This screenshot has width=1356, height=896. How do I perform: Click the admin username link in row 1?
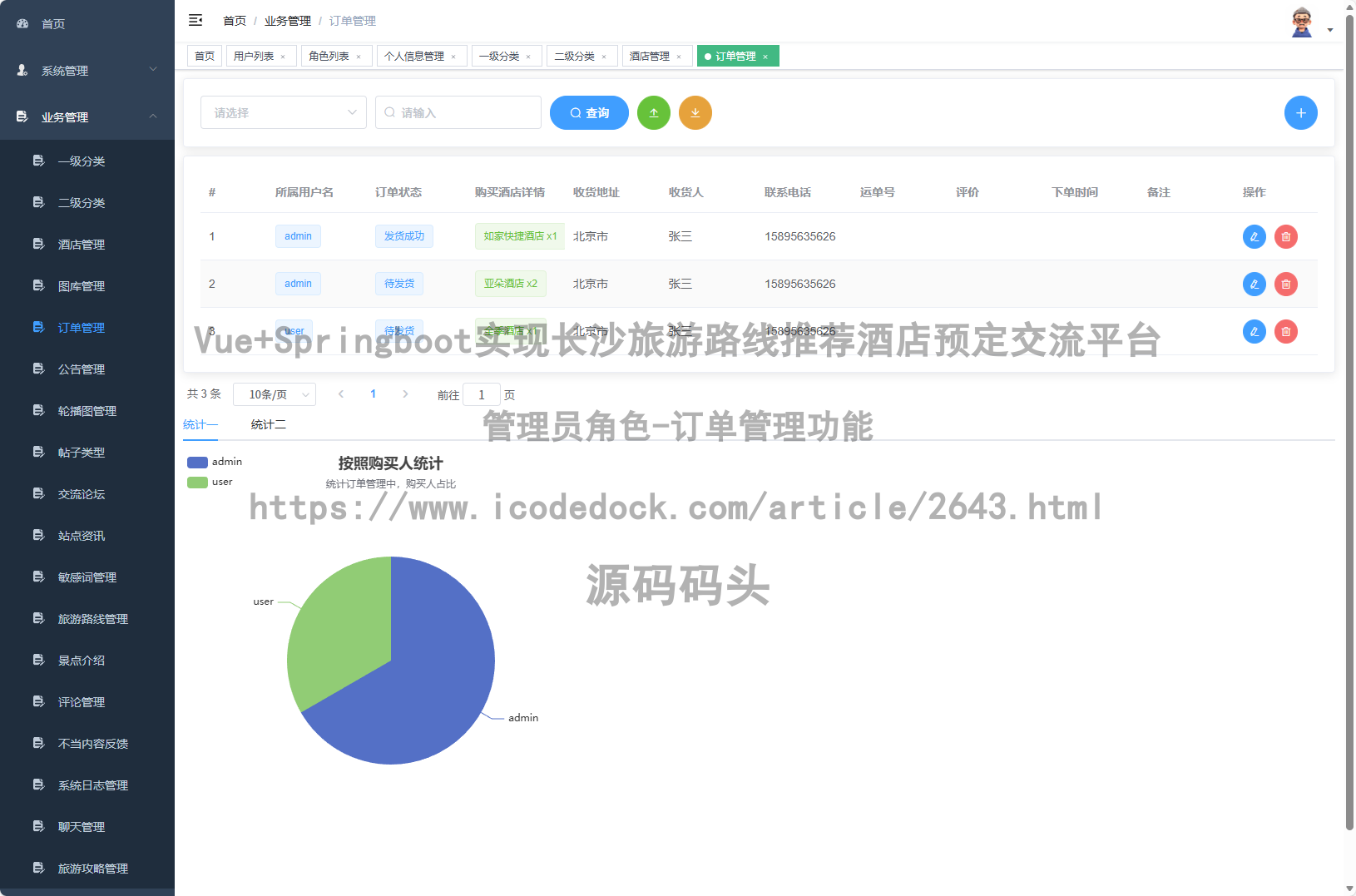(x=298, y=236)
